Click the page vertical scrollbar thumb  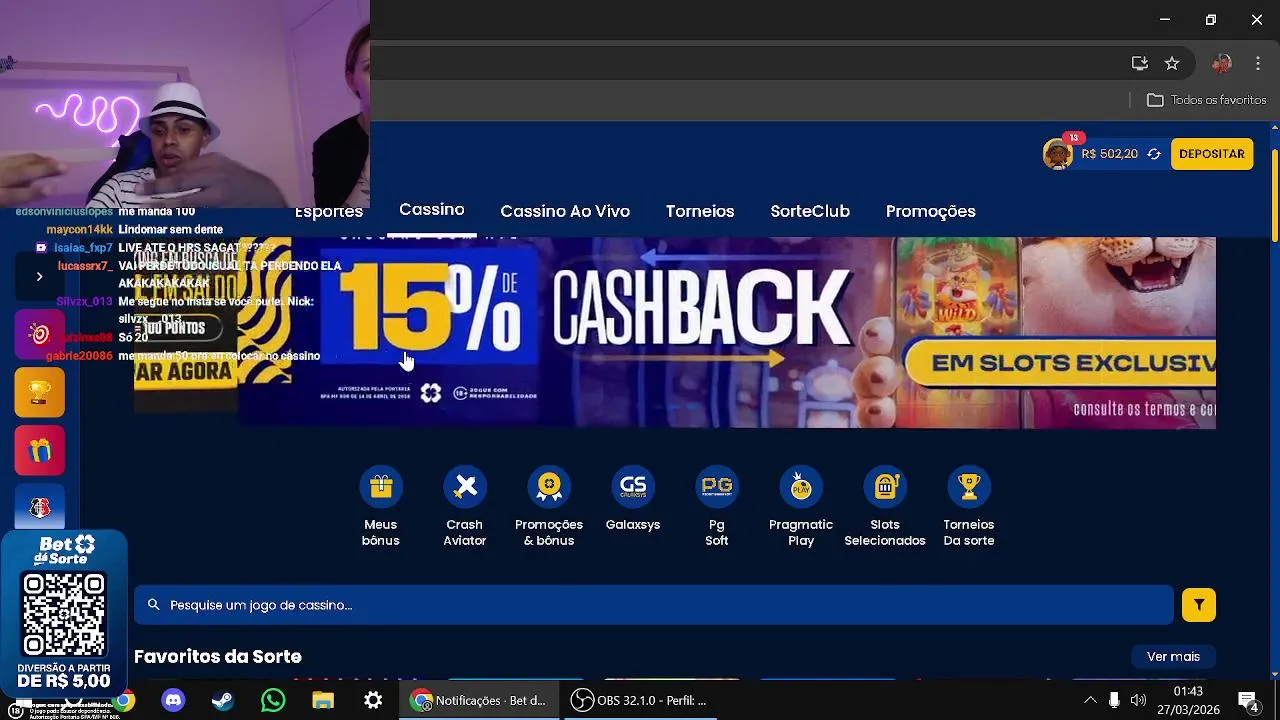point(1274,195)
